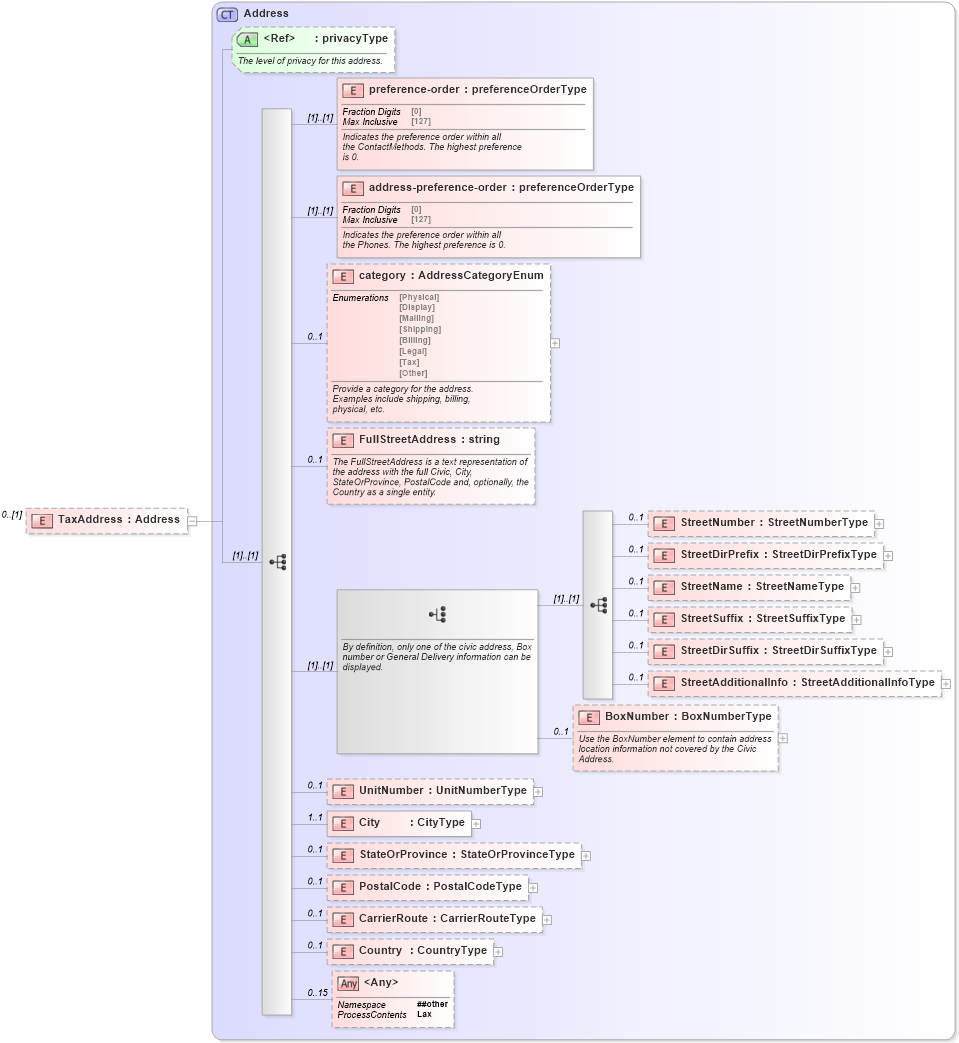Click the Any icon on the <Any> wildcard

pyautogui.click(x=347, y=983)
